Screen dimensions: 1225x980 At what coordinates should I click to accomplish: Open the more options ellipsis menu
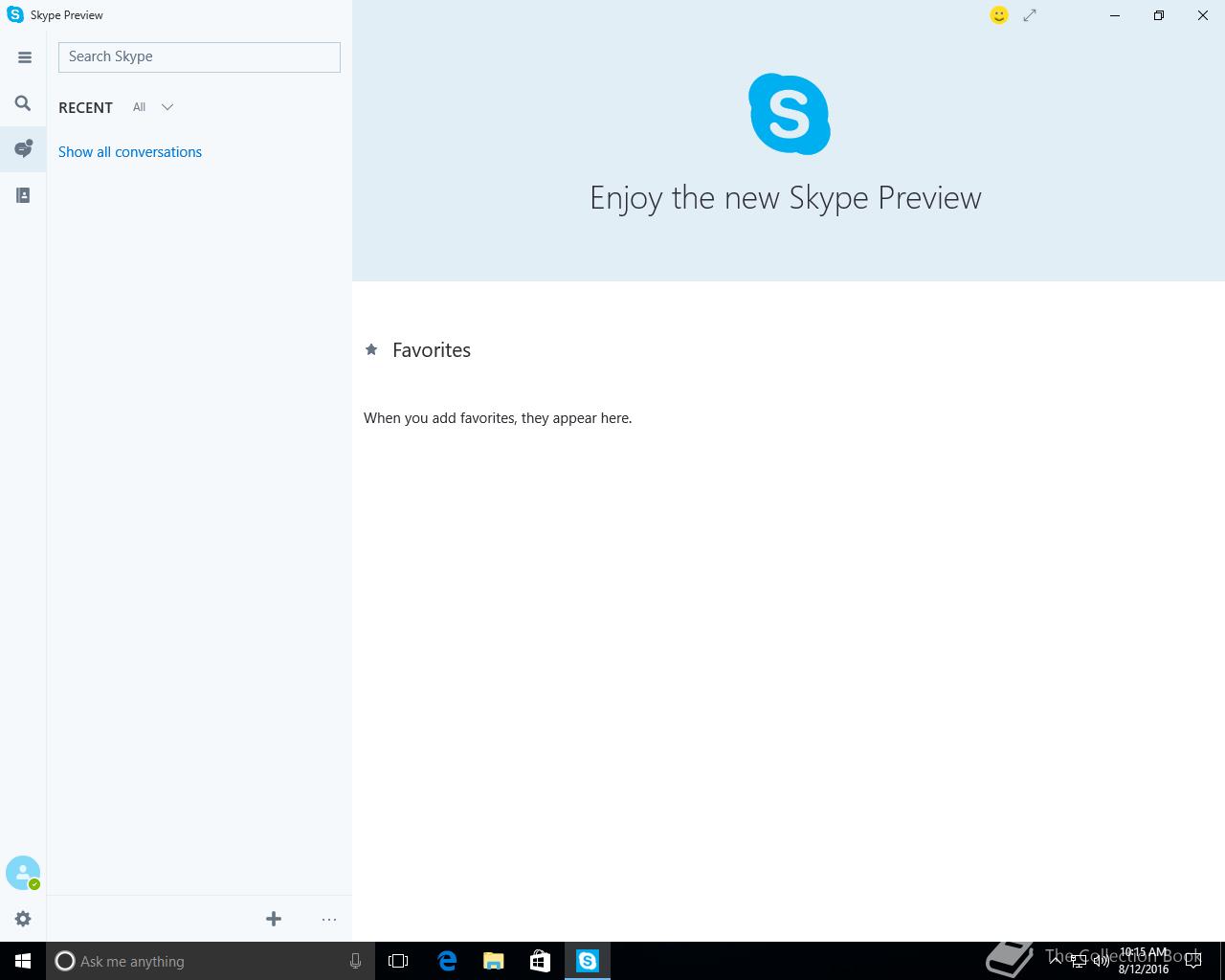pos(329,920)
